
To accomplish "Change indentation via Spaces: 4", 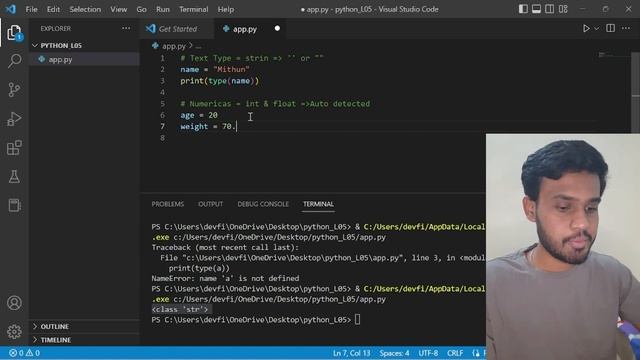I will tap(394, 353).
